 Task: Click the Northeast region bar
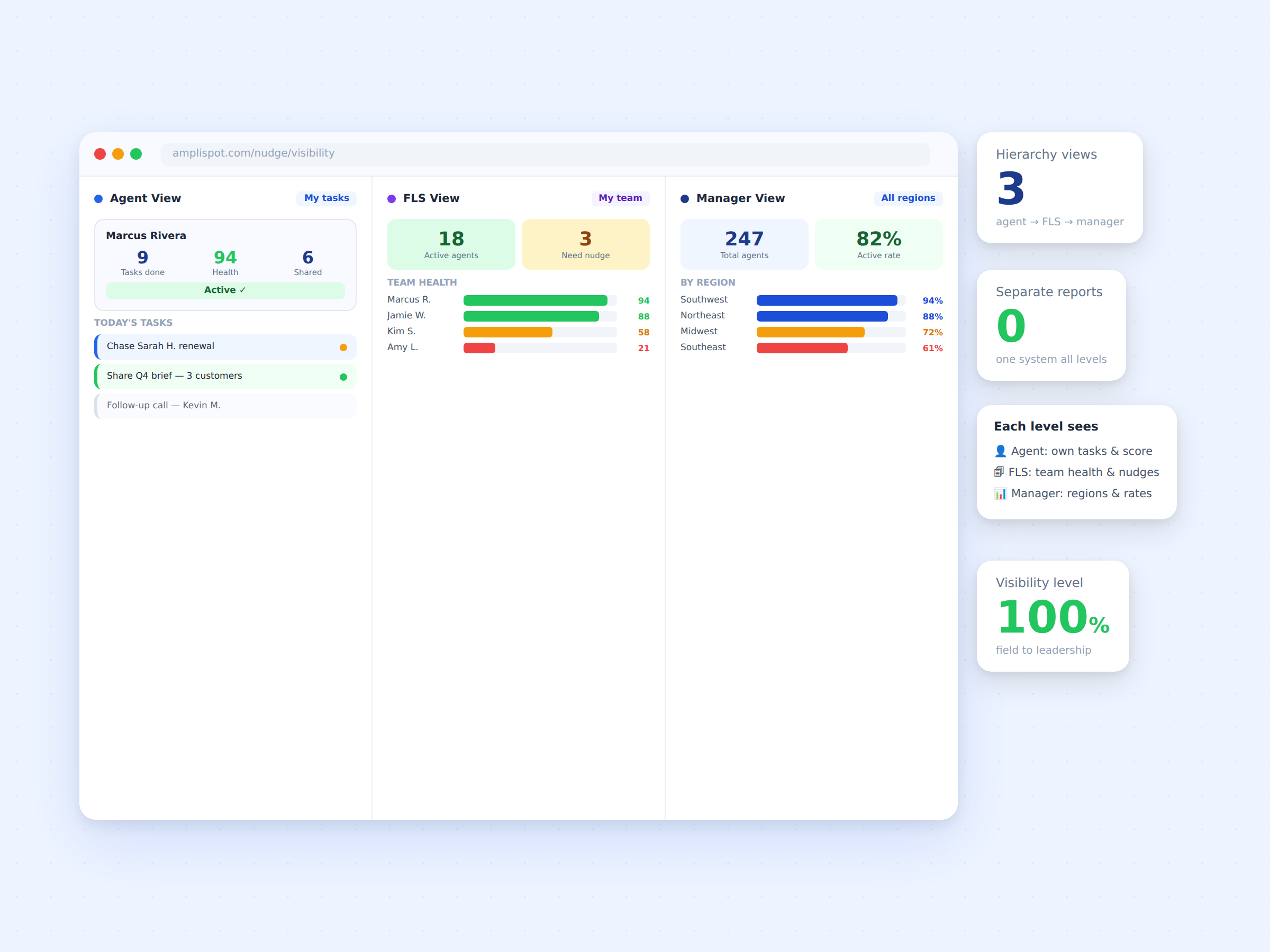click(822, 316)
